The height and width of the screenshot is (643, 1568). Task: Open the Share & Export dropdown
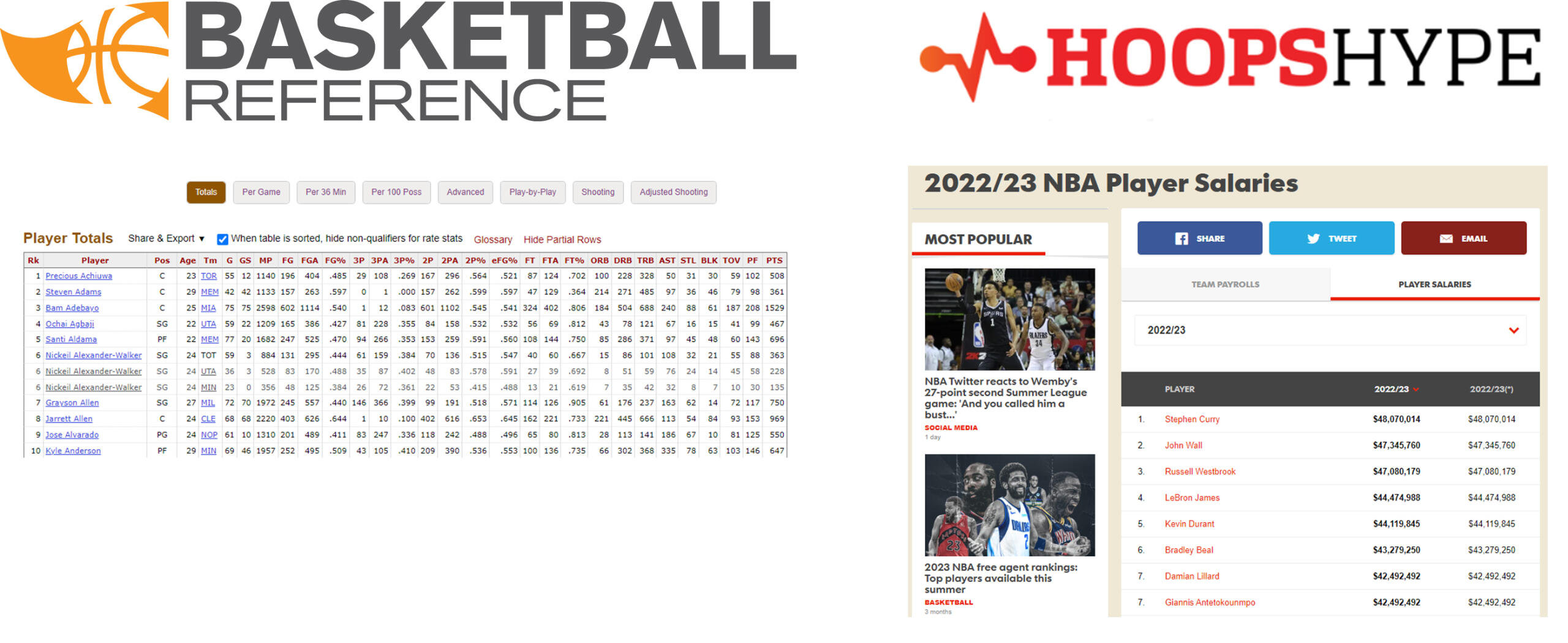pos(166,238)
